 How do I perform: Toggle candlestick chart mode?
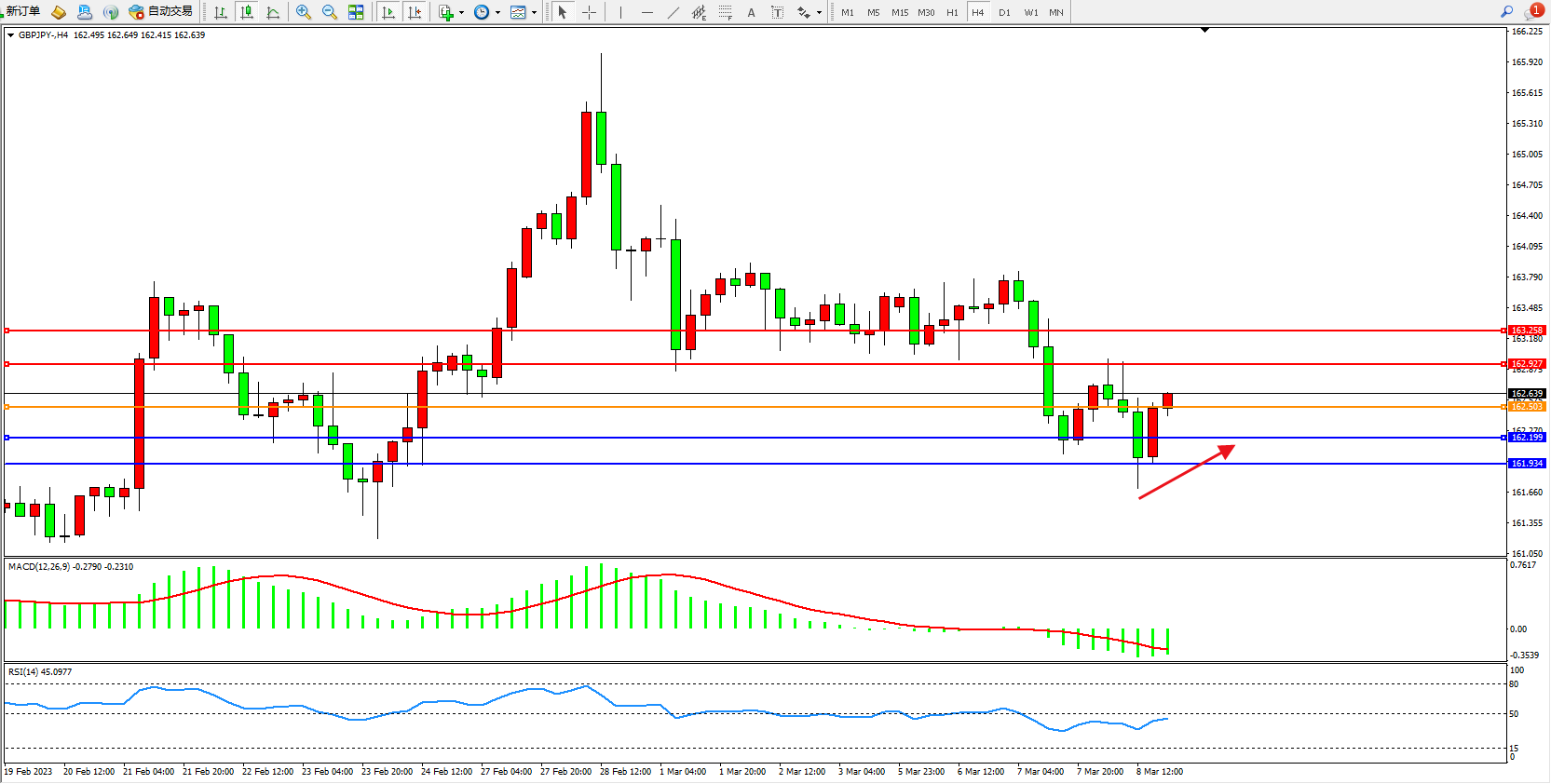247,12
